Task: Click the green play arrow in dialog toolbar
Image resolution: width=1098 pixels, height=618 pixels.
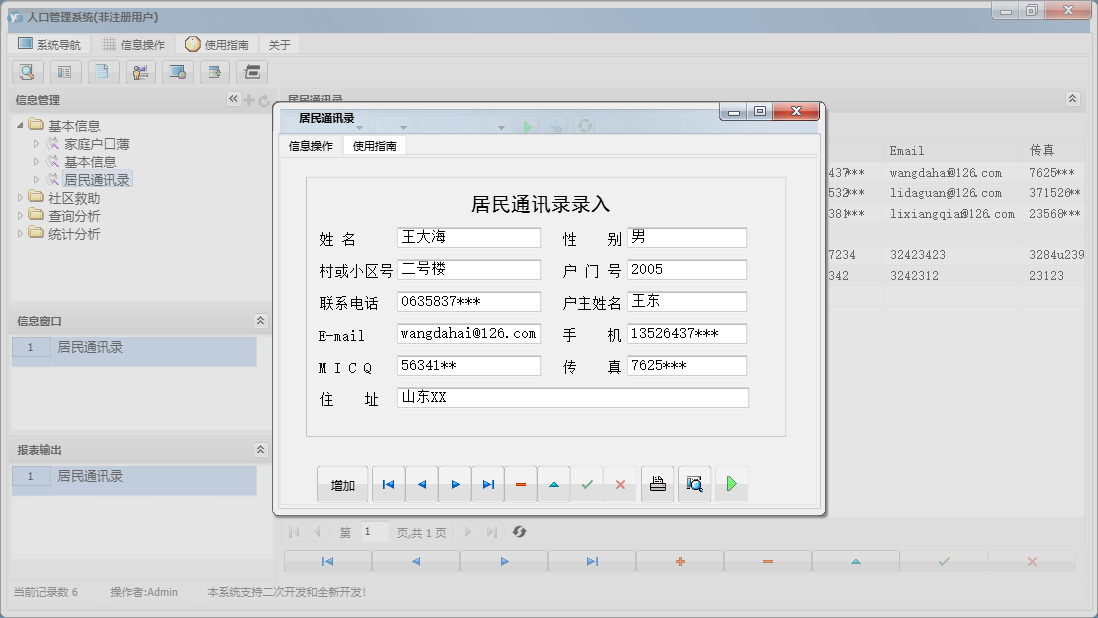Action: tap(731, 485)
